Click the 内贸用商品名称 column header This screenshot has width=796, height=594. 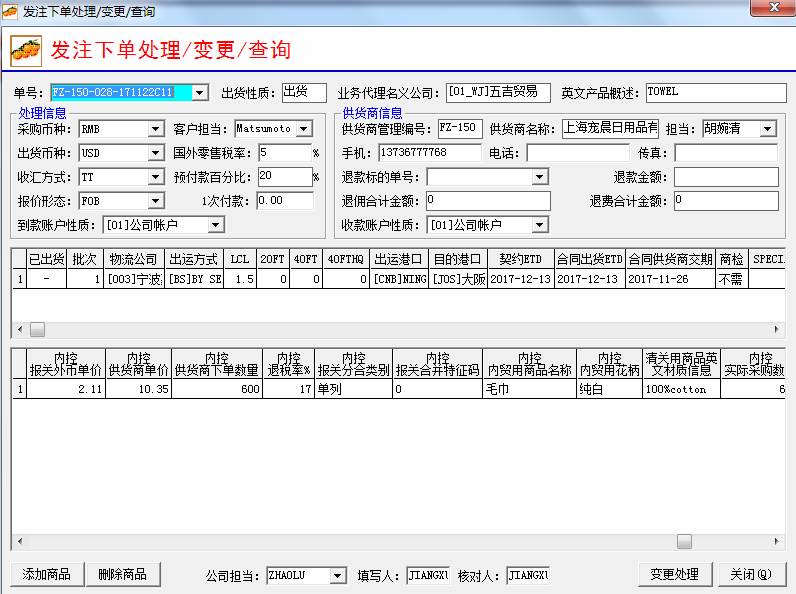(x=529, y=364)
